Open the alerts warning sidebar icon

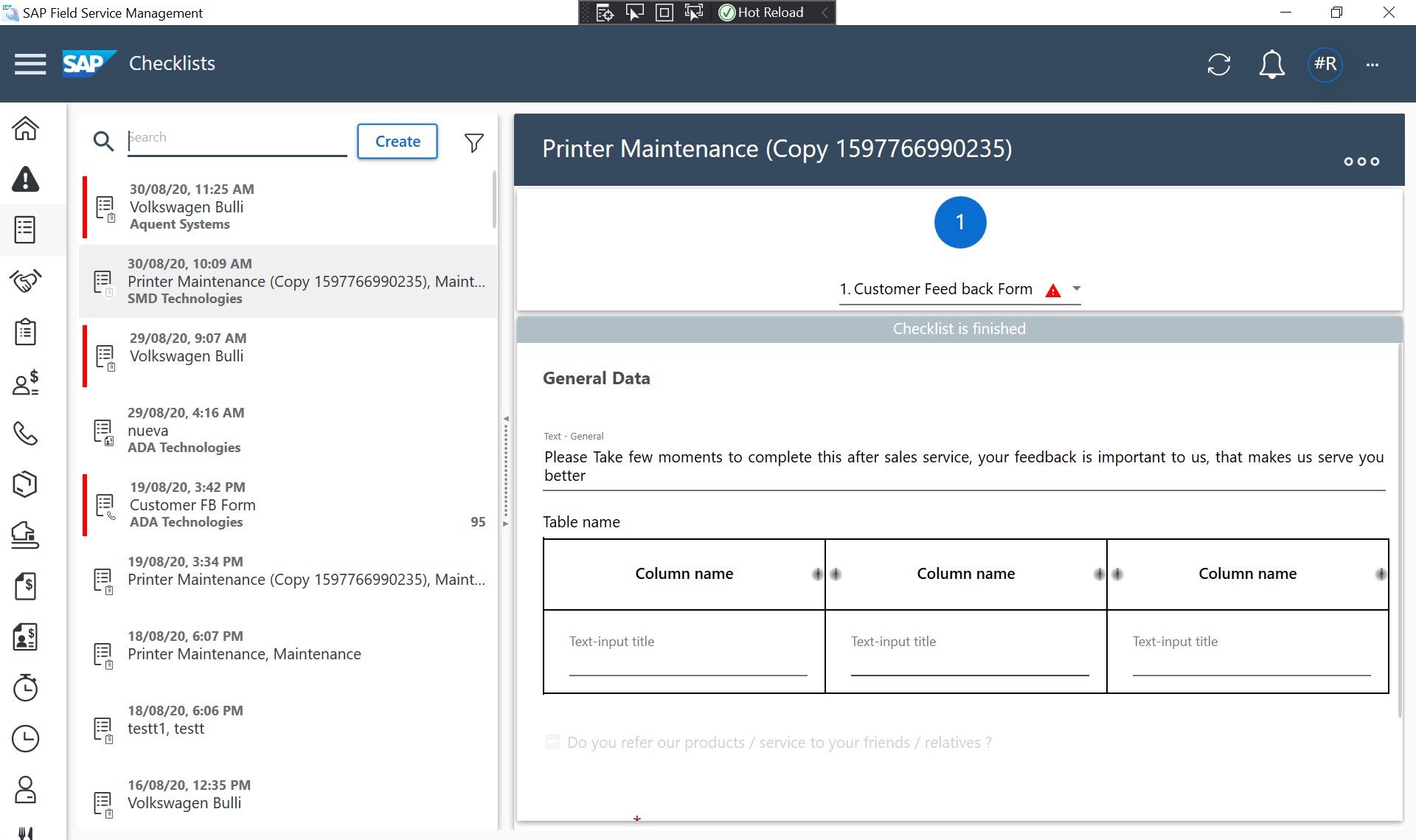click(26, 179)
